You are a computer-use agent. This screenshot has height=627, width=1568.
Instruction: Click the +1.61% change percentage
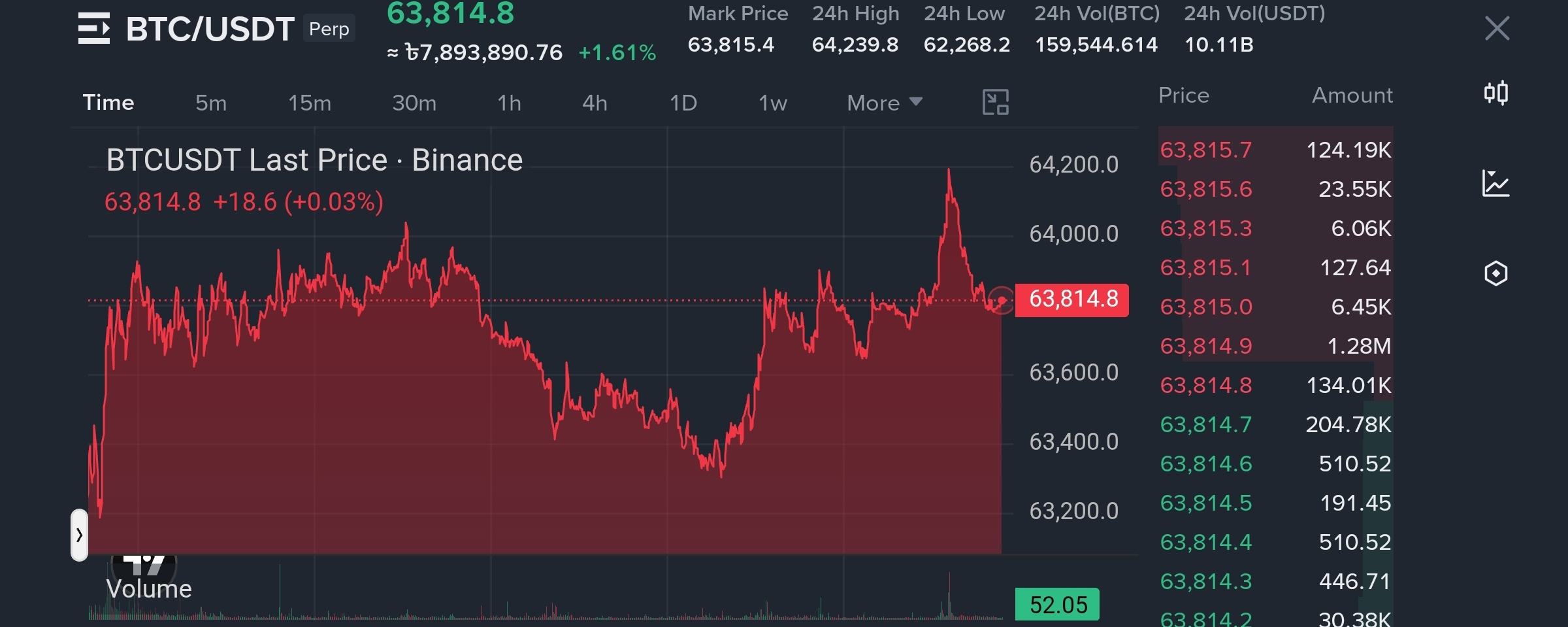(x=617, y=52)
